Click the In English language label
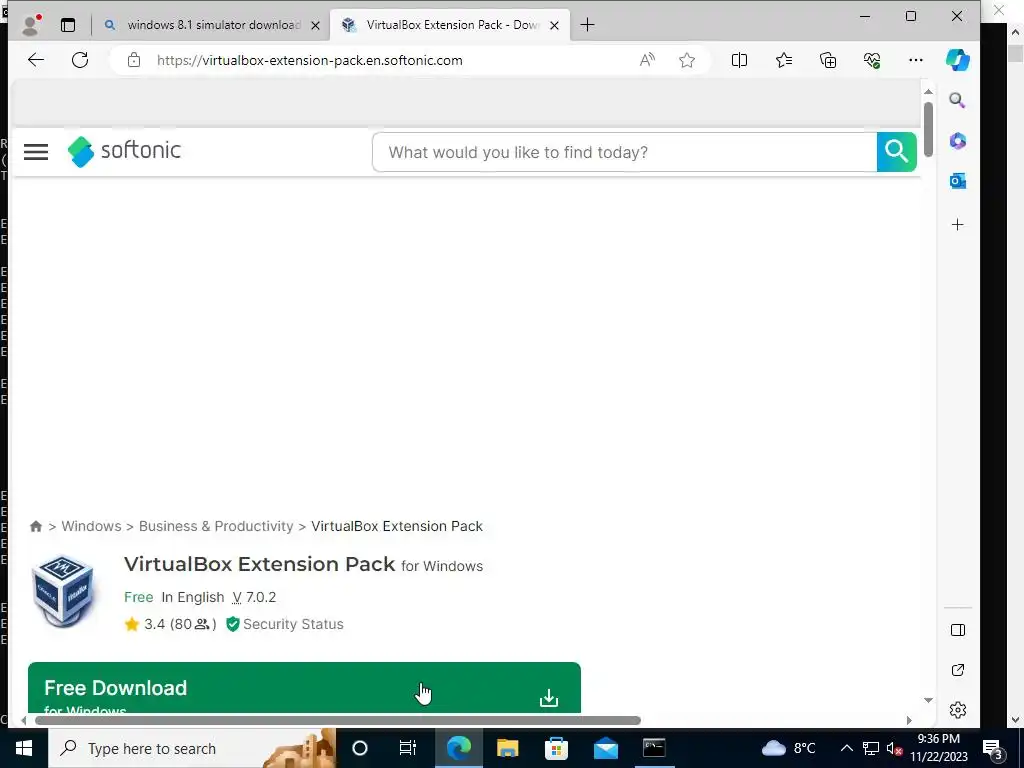This screenshot has width=1024, height=768. point(193,597)
